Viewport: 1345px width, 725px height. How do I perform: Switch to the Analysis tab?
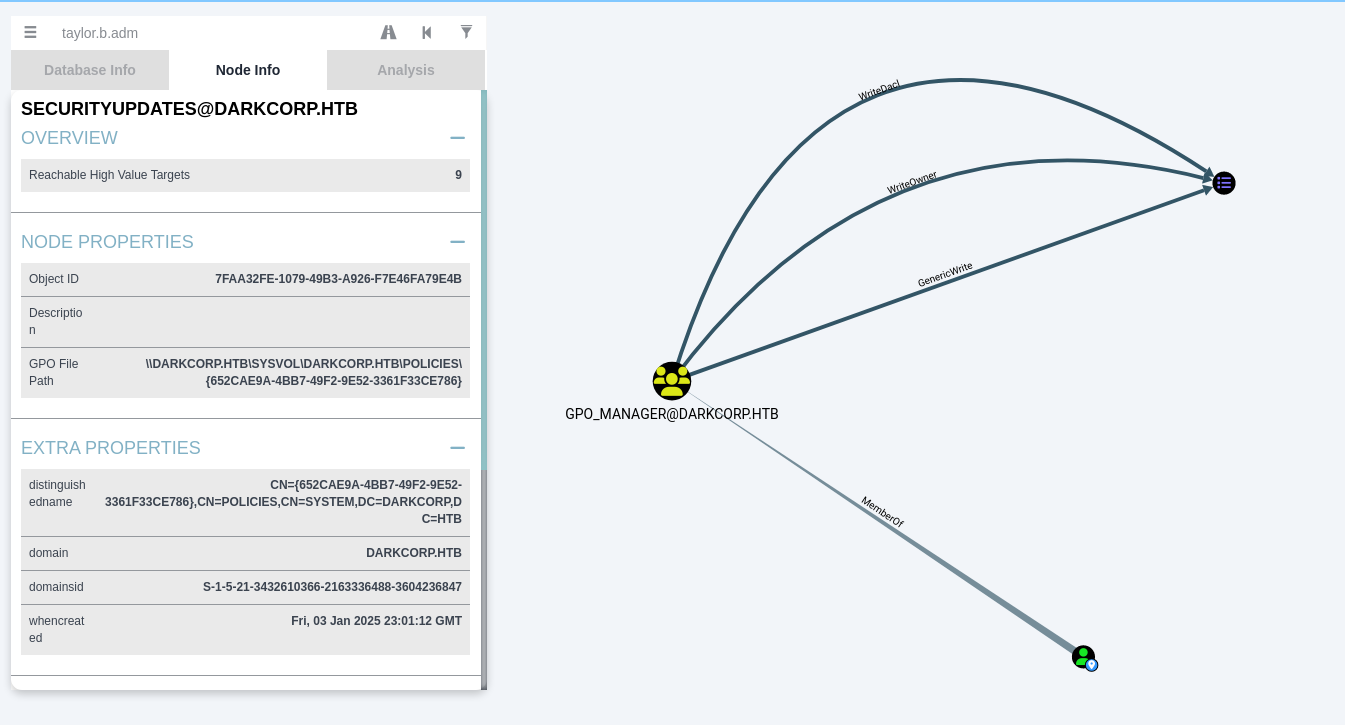tap(405, 70)
